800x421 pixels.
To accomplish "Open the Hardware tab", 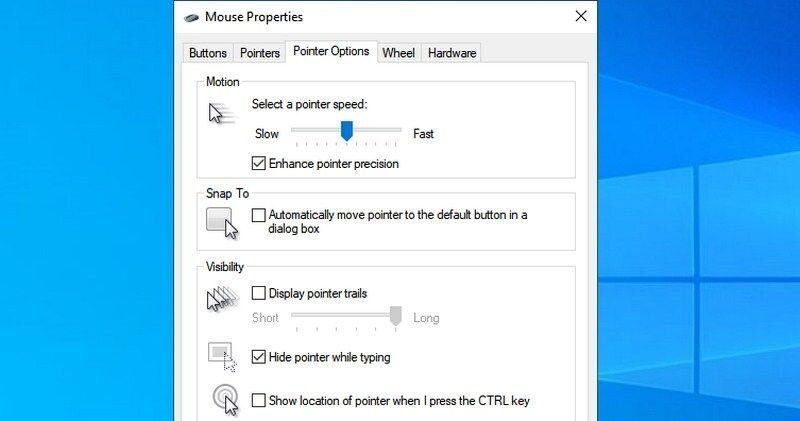I will (x=452, y=53).
